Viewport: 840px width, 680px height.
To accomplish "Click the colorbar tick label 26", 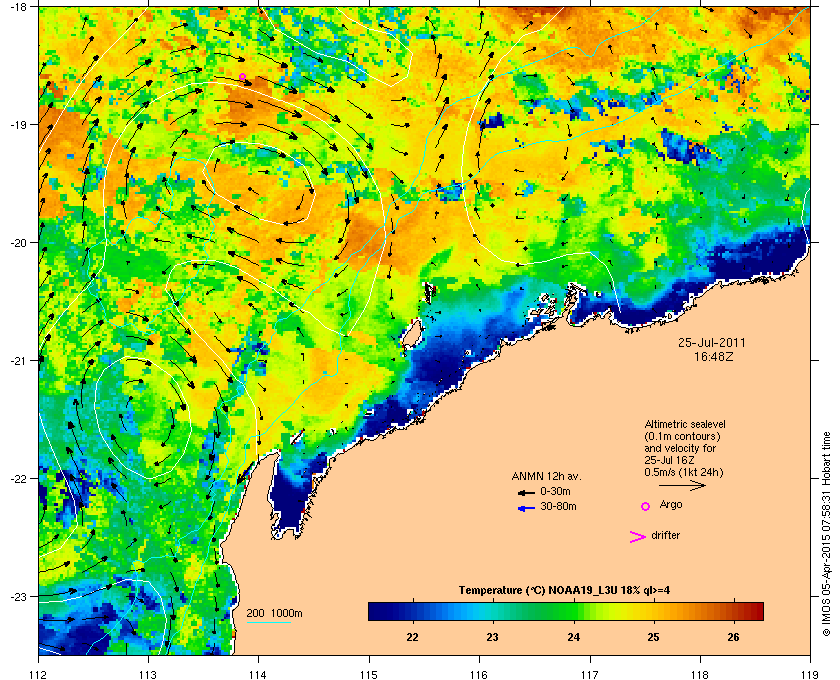I will (x=733, y=637).
